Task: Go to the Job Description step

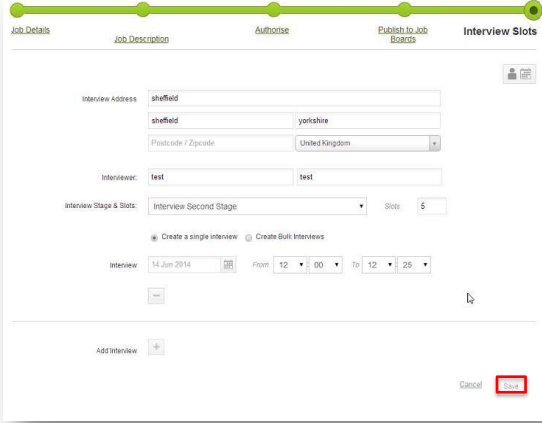Action: click(141, 39)
